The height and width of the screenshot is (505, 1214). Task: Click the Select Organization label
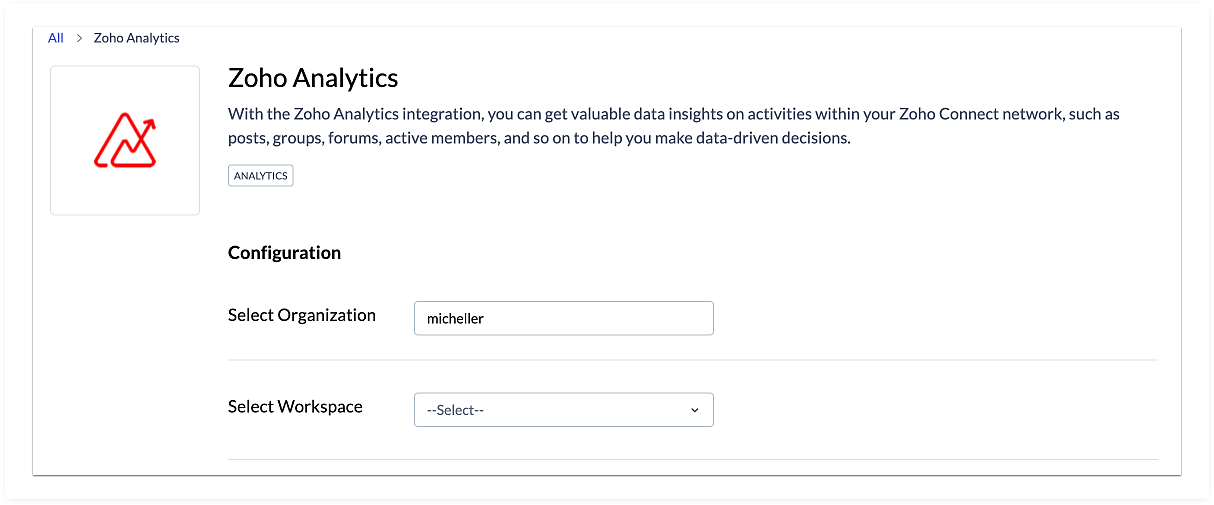click(301, 315)
